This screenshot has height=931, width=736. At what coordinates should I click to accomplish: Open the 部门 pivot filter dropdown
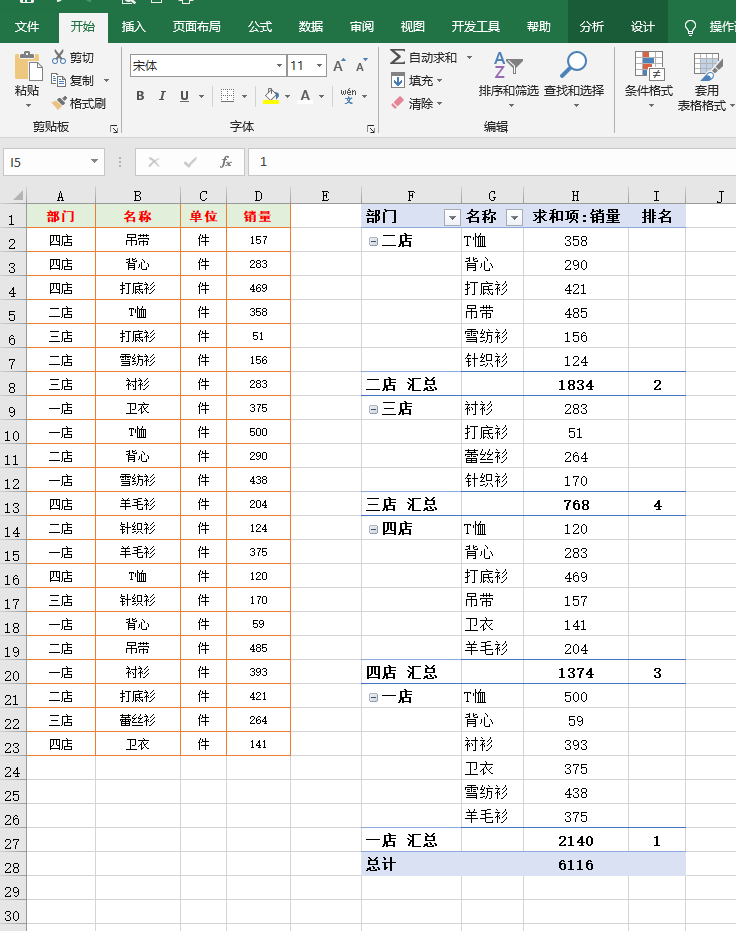click(x=452, y=217)
